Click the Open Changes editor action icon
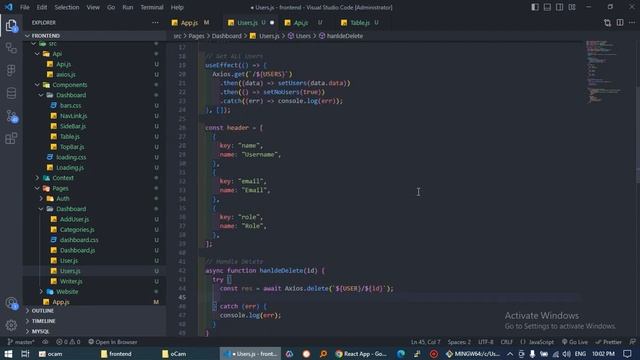Image resolution: width=640 pixels, height=360 pixels. pyautogui.click(x=607, y=23)
